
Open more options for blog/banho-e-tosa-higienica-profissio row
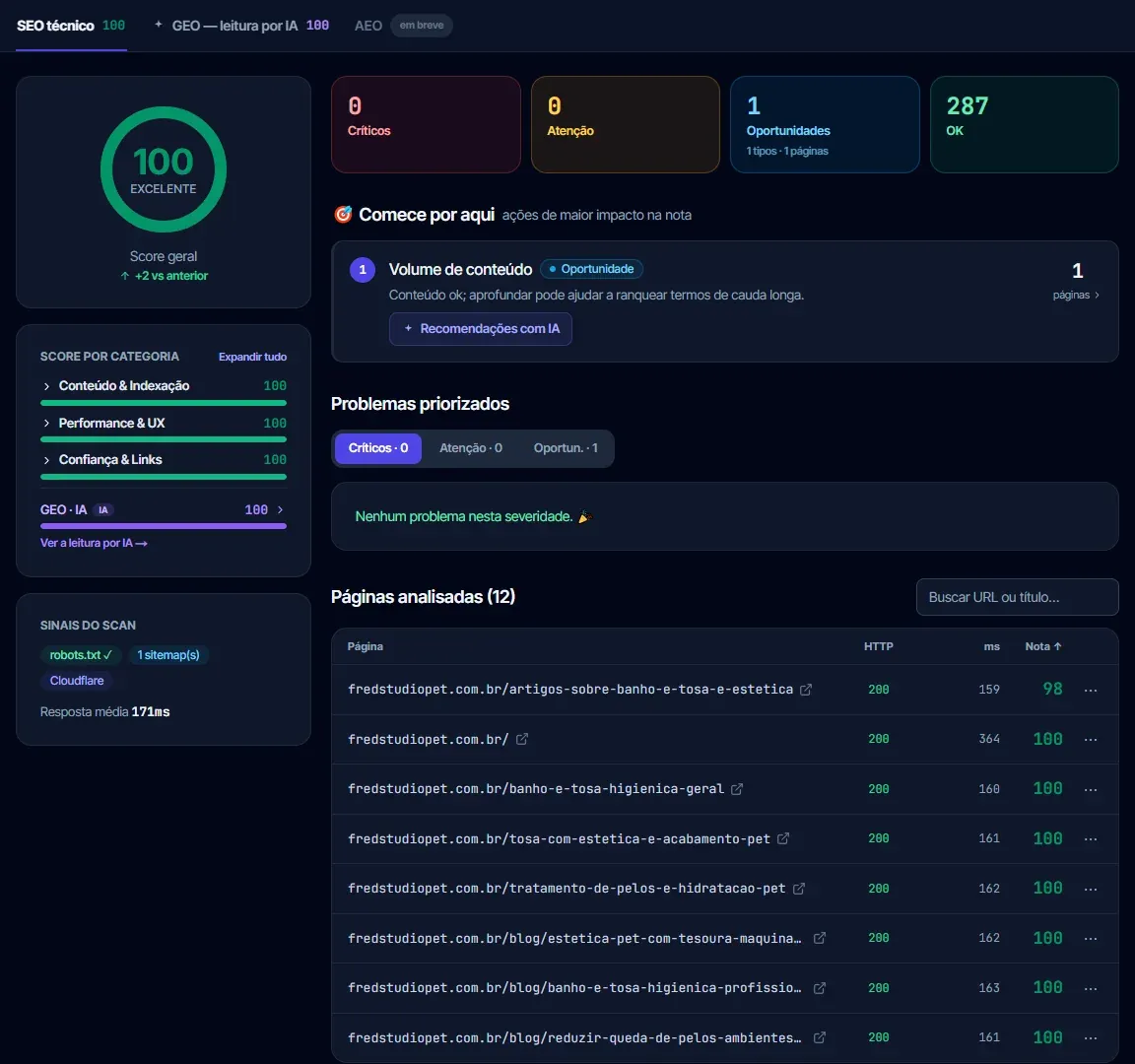[1091, 989]
